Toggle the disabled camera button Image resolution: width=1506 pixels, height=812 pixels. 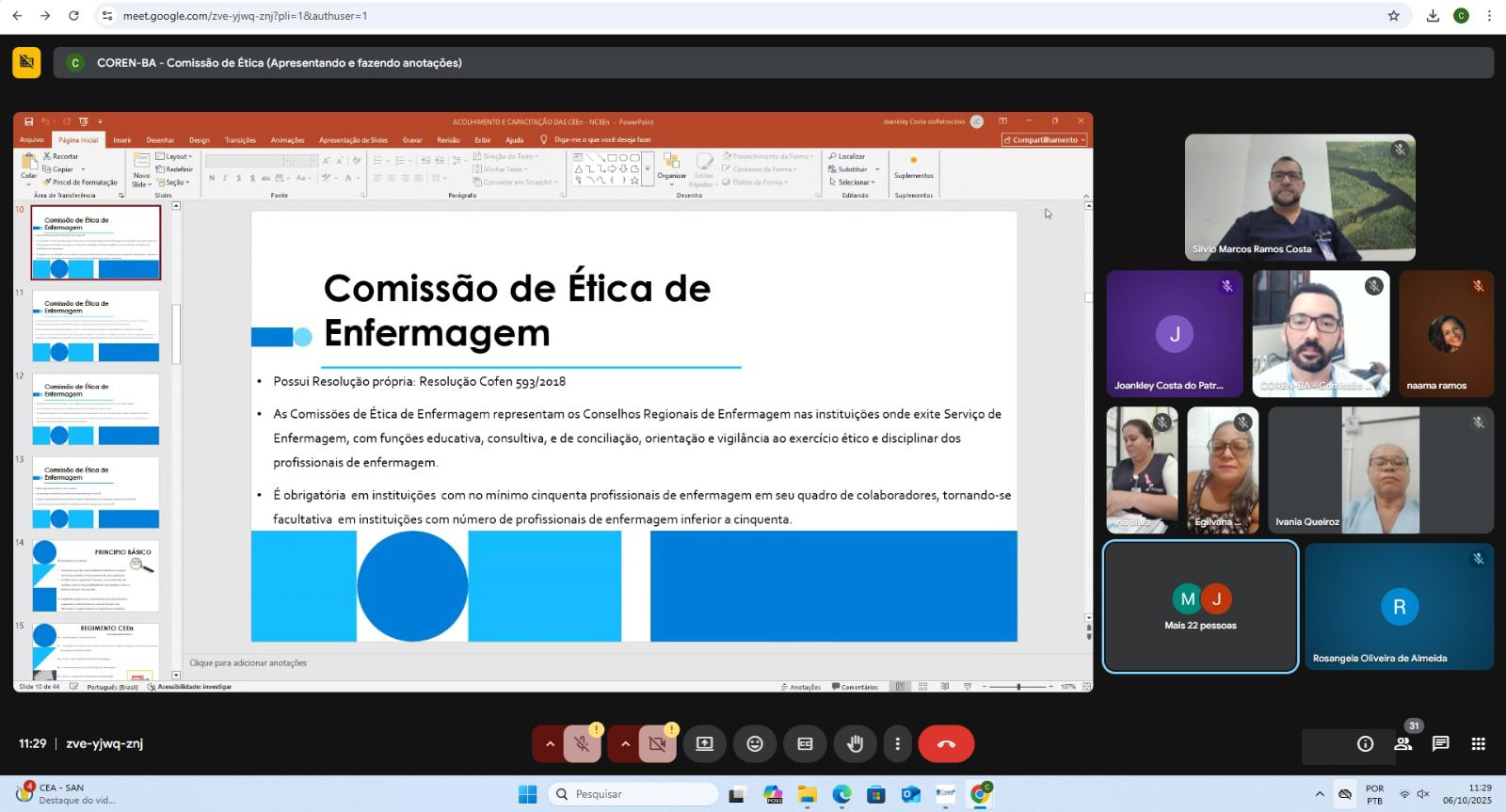point(658,744)
